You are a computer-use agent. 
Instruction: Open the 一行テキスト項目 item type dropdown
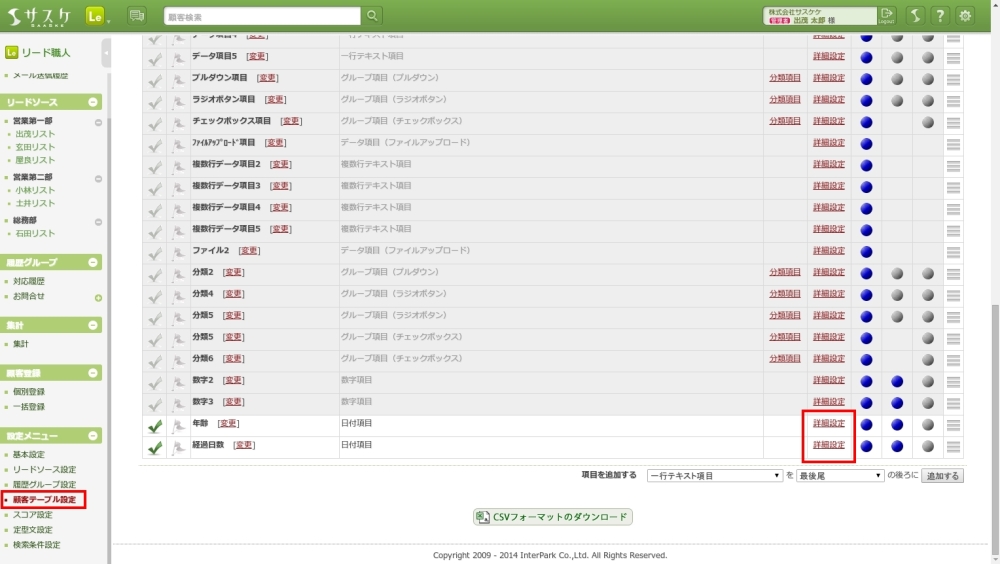point(714,476)
